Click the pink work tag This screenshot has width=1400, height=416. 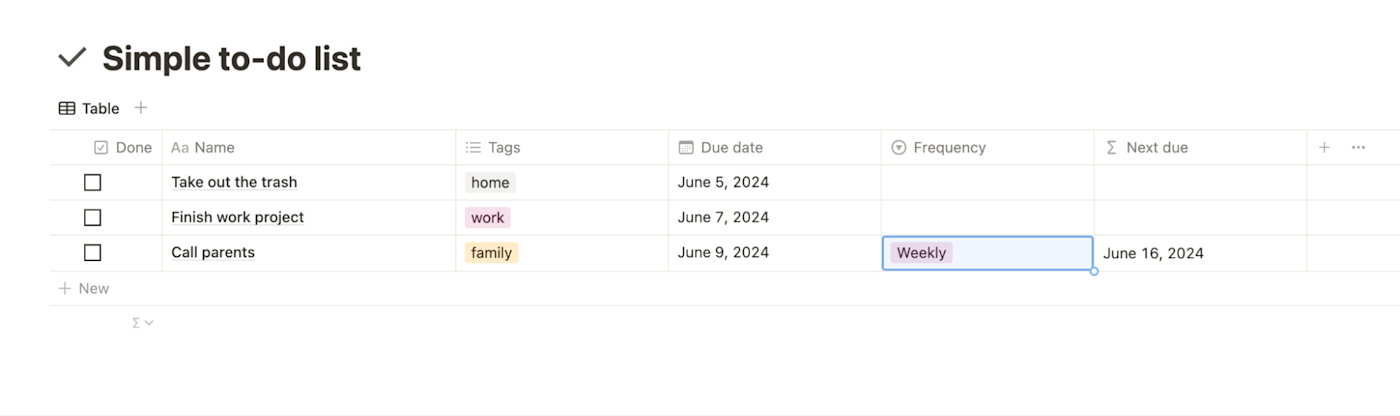pos(488,217)
